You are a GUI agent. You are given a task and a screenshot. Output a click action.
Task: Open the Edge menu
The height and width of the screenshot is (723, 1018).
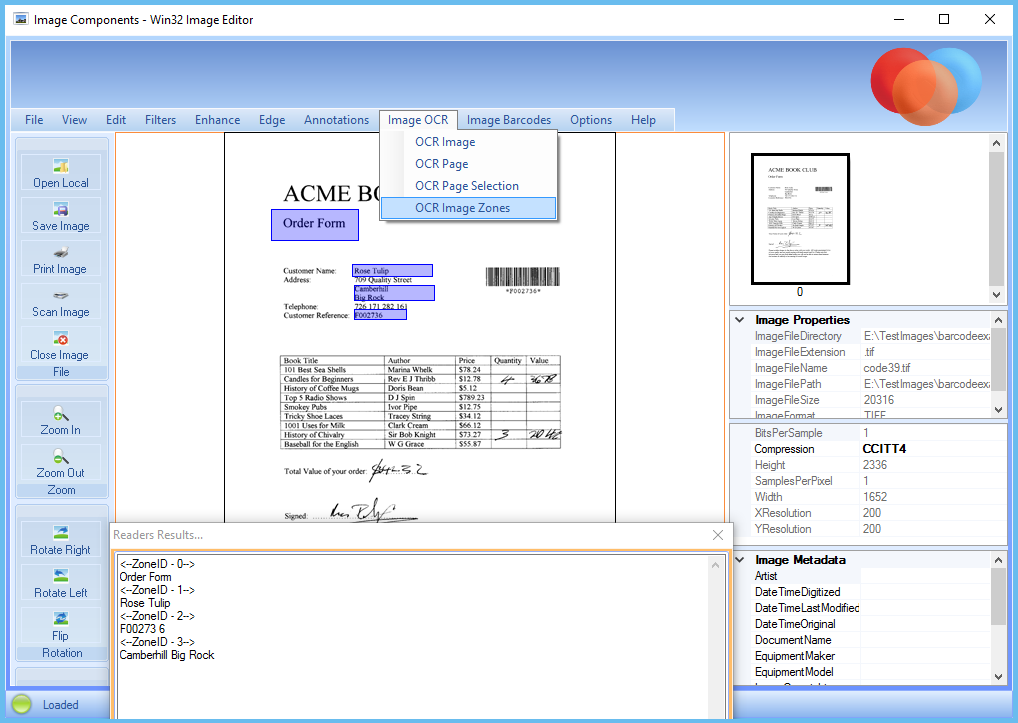(x=272, y=120)
